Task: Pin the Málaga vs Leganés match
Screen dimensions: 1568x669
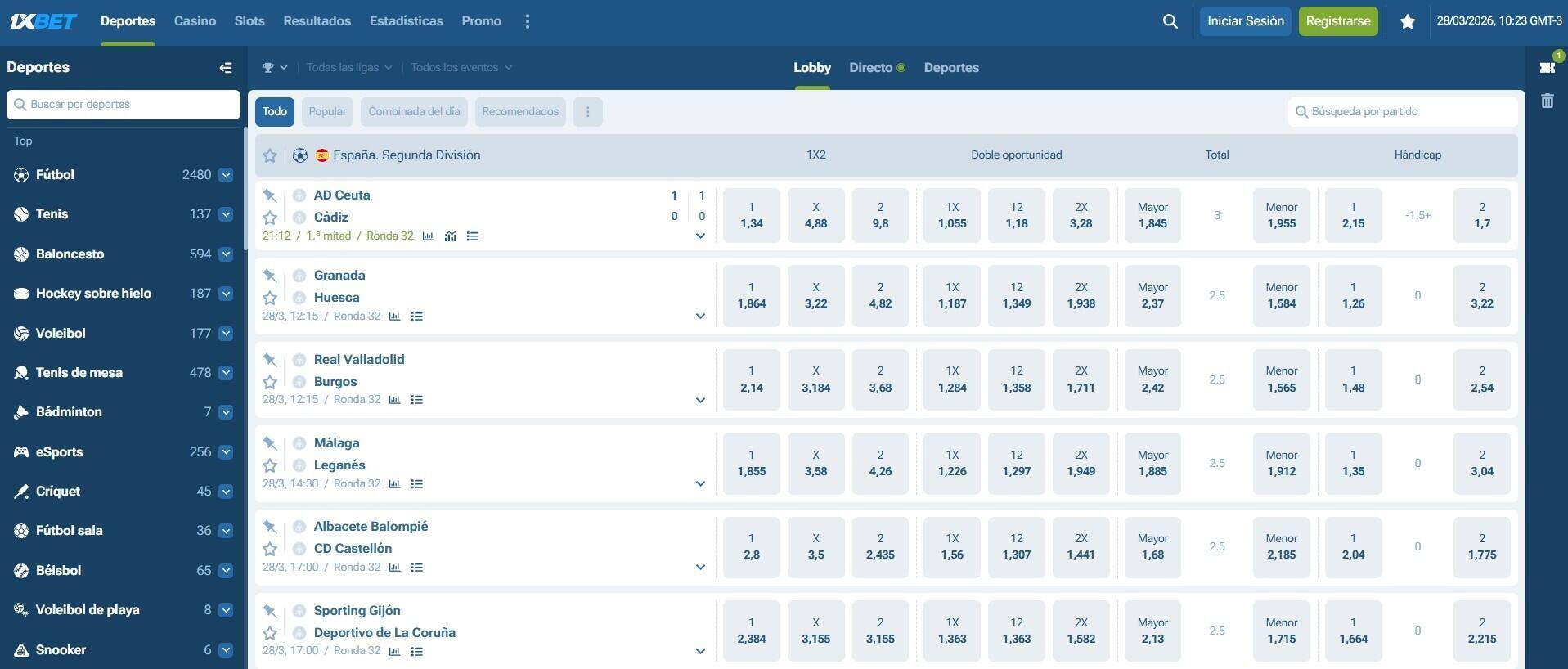Action: pos(269,442)
